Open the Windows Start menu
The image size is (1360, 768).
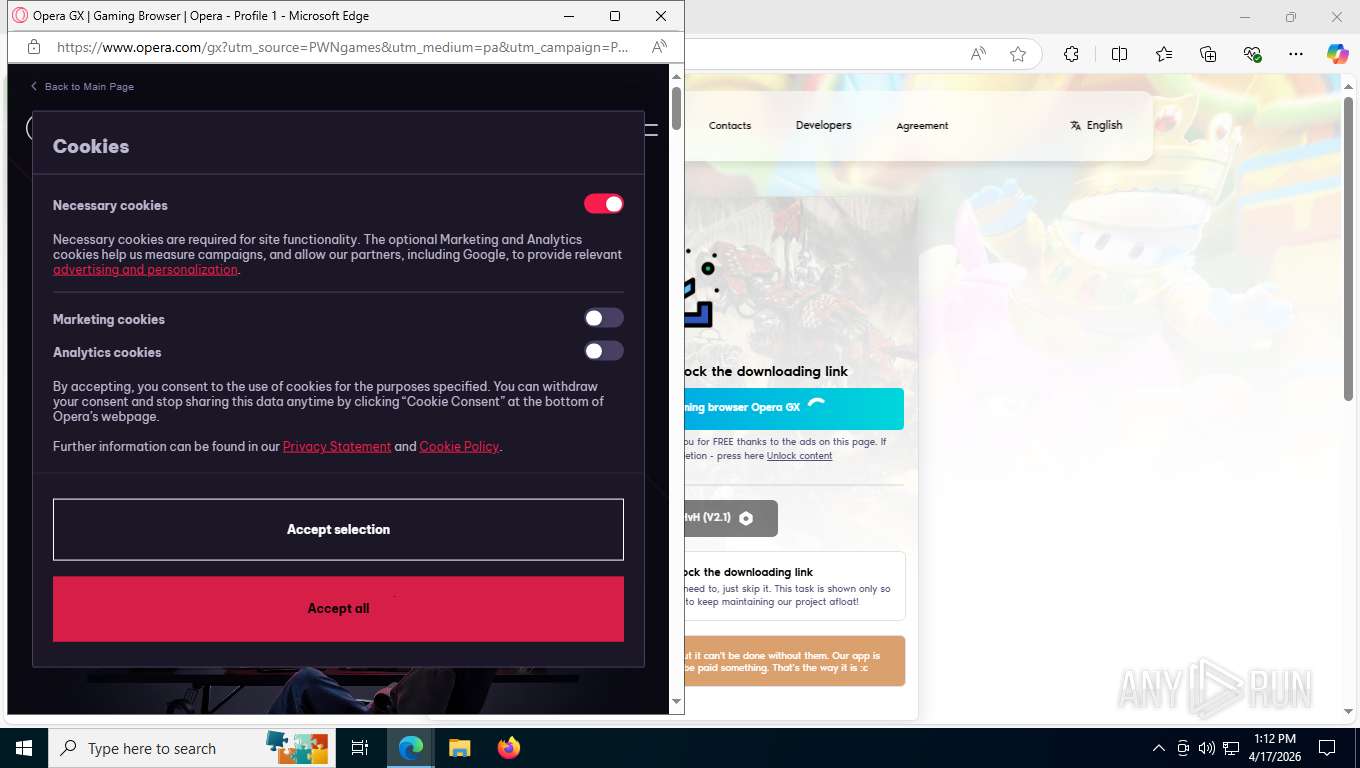pyautogui.click(x=24, y=748)
